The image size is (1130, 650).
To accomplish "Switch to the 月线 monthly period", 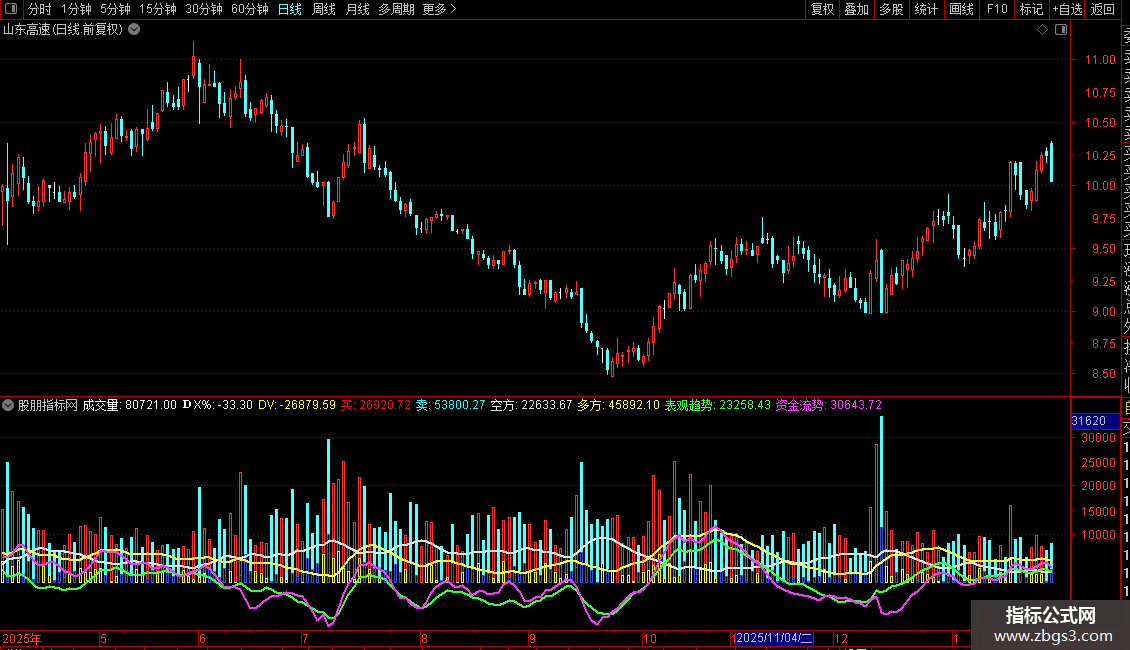I will pyautogui.click(x=357, y=9).
